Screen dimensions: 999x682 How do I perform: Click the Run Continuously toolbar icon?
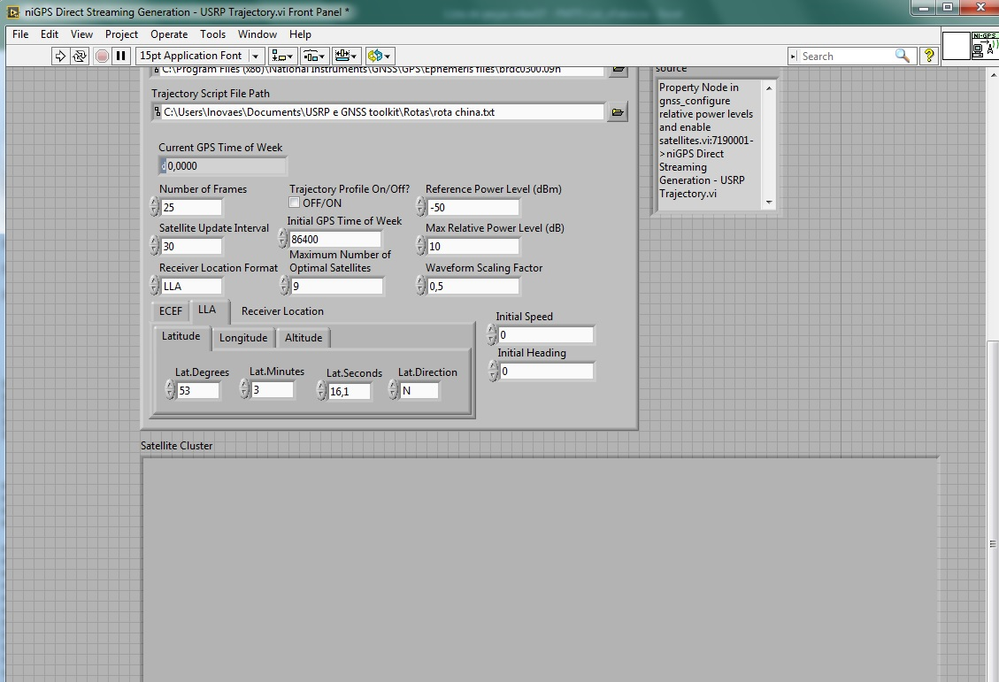[79, 56]
